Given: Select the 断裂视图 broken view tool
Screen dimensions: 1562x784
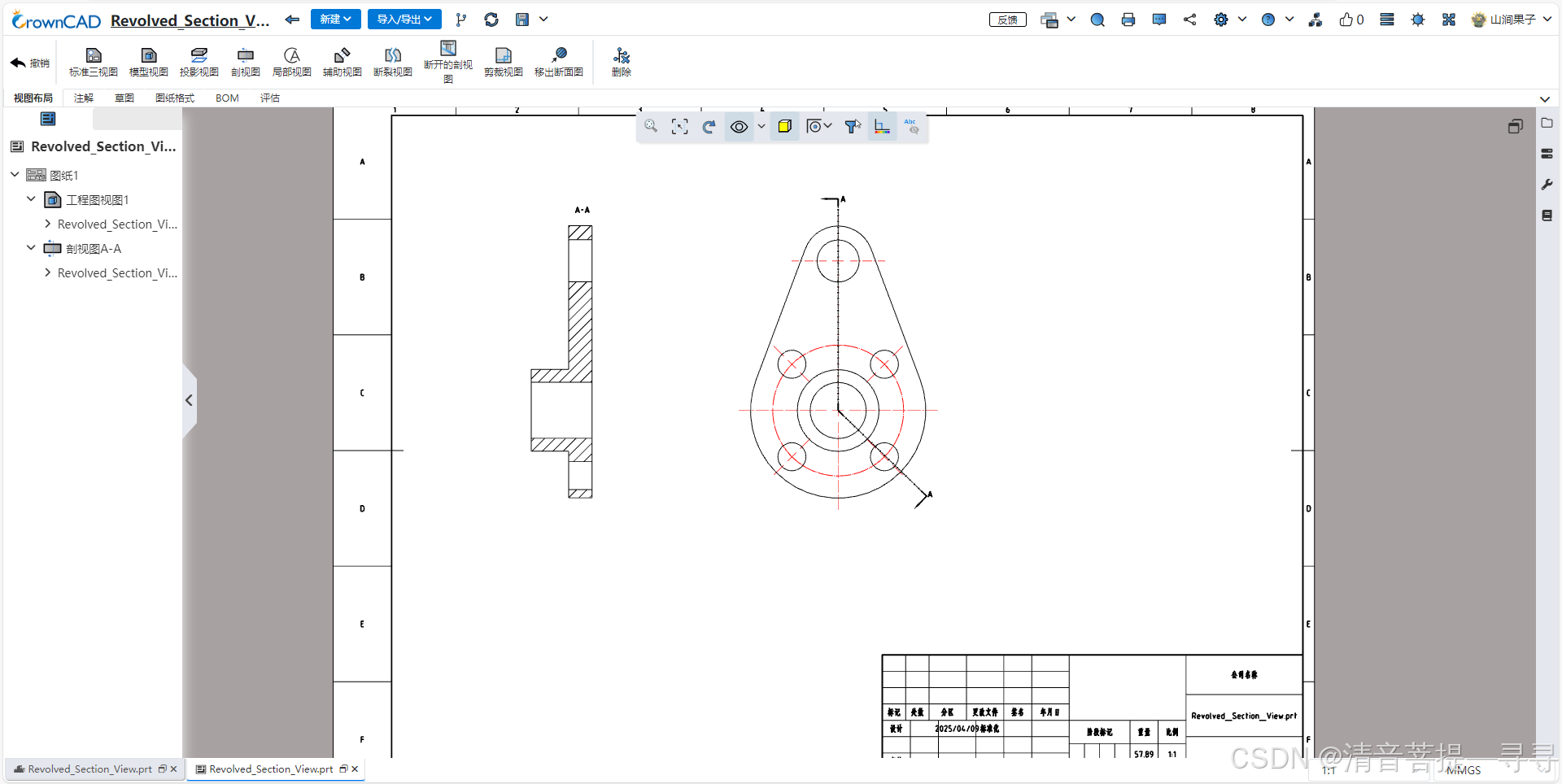Looking at the screenshot, I should pyautogui.click(x=393, y=62).
